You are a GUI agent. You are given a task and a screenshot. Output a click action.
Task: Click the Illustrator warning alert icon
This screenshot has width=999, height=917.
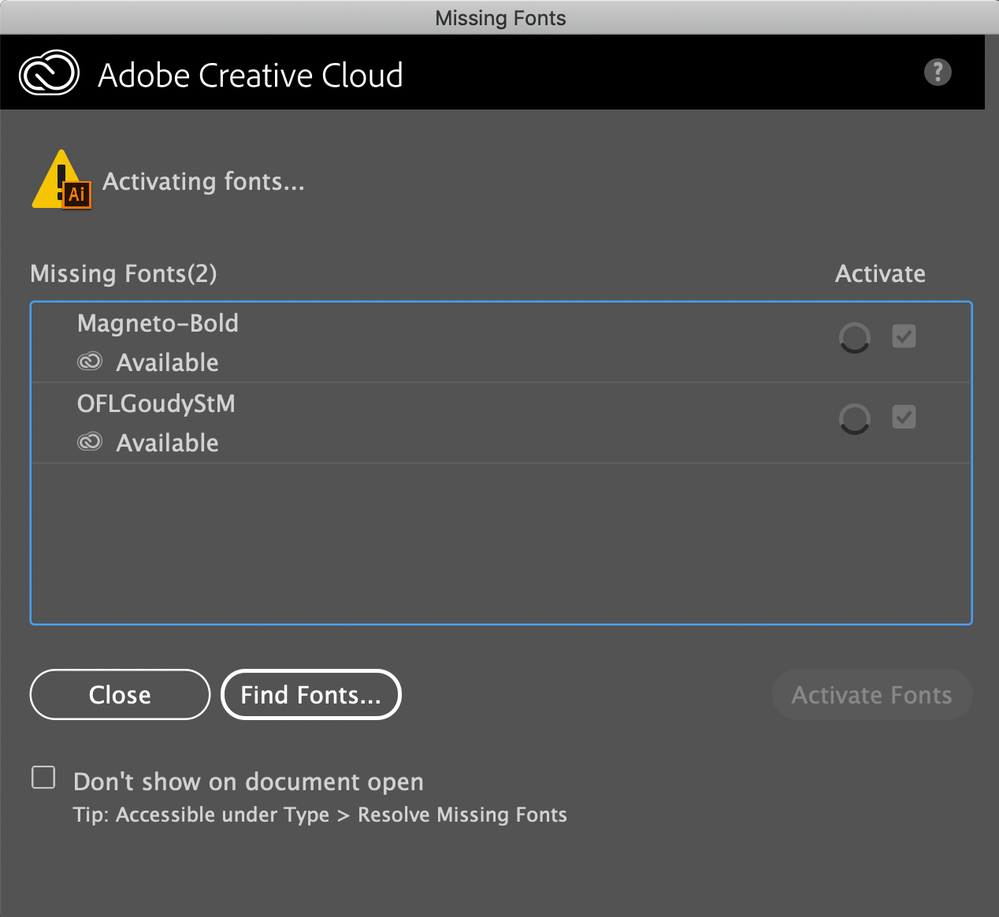coord(62,181)
